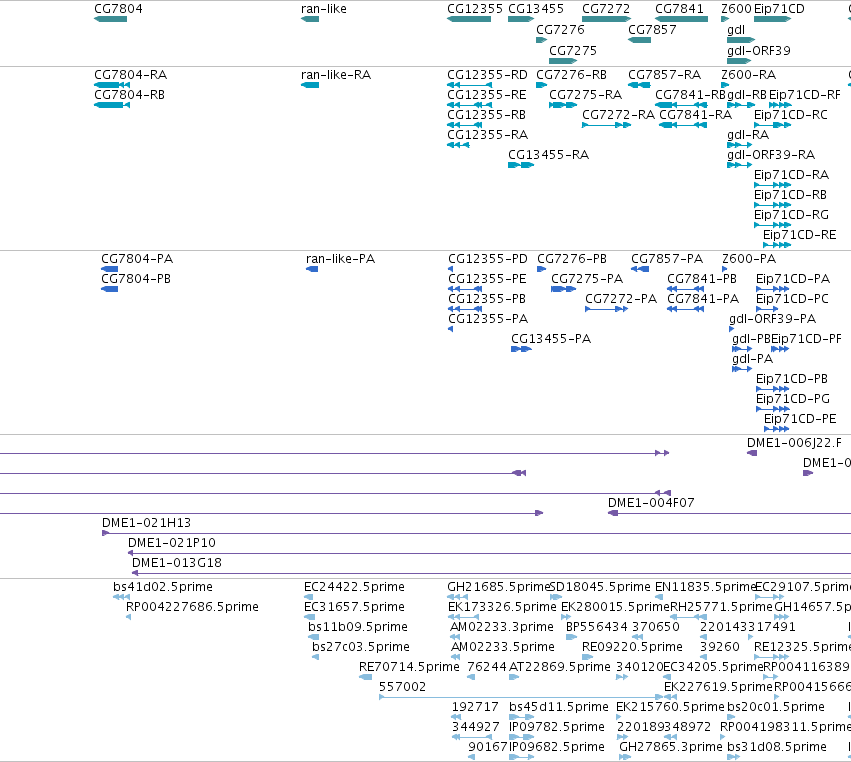This screenshot has height=762, width=851.
Task: Select the CG7804-PA protein label
Action: (x=137, y=259)
